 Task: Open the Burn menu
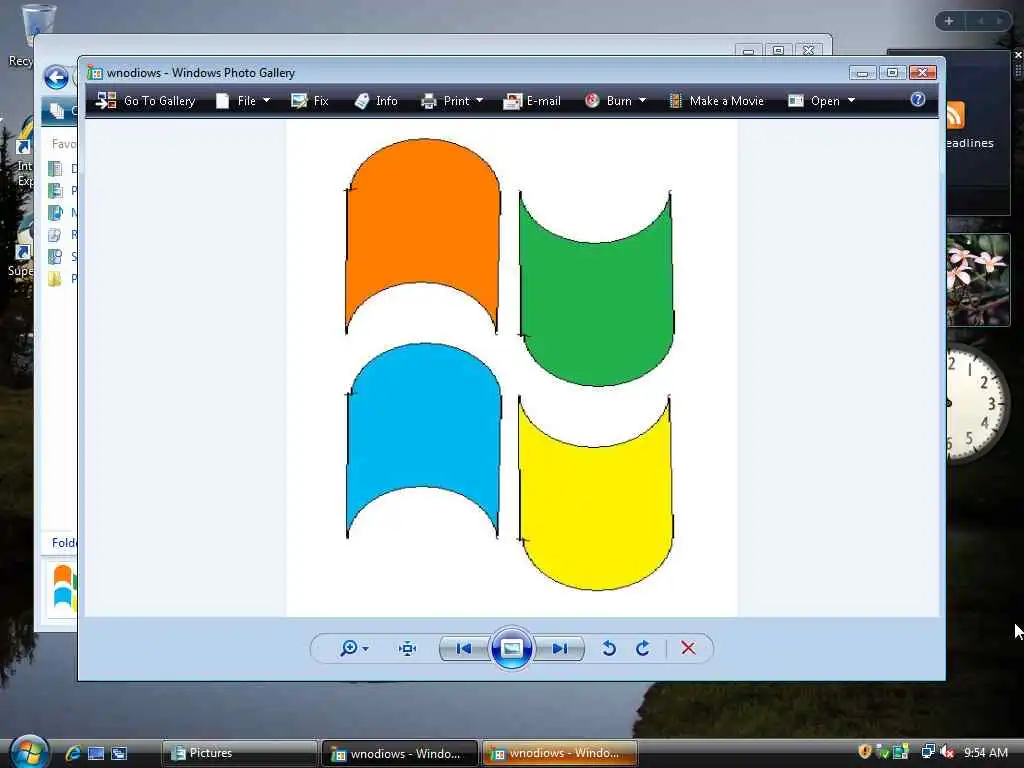615,101
